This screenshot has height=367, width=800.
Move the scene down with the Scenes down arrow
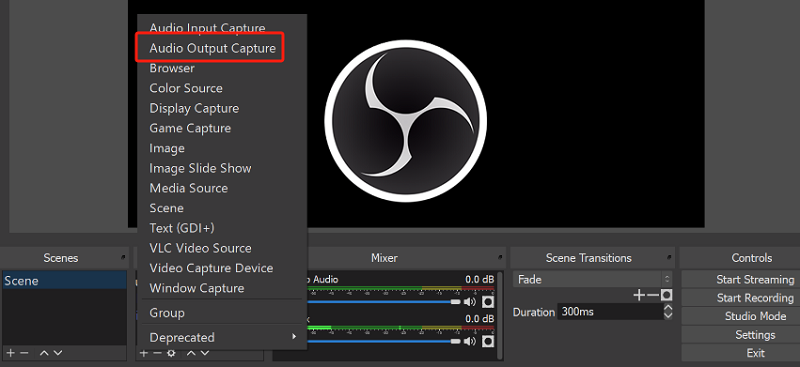[x=58, y=353]
